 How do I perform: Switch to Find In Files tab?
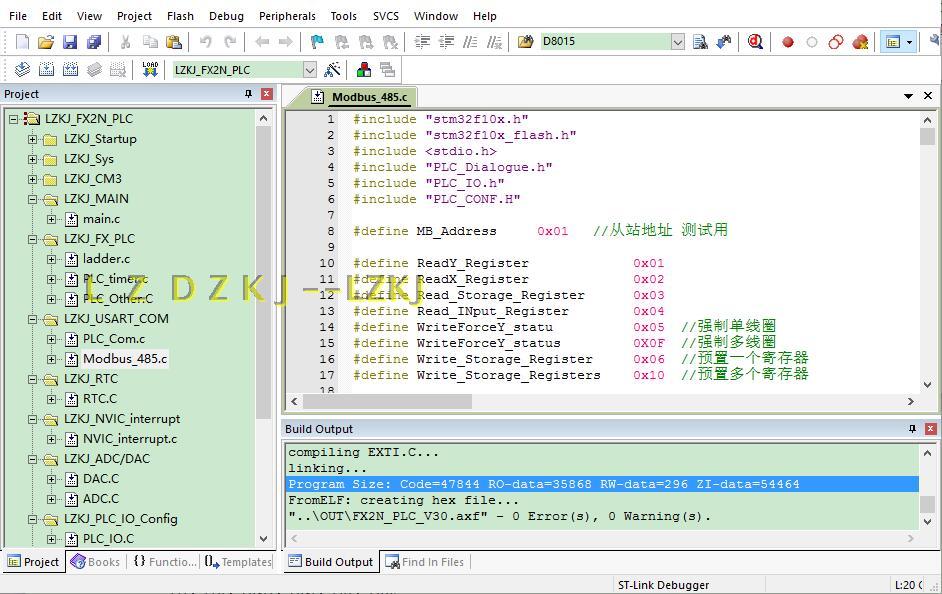(425, 562)
